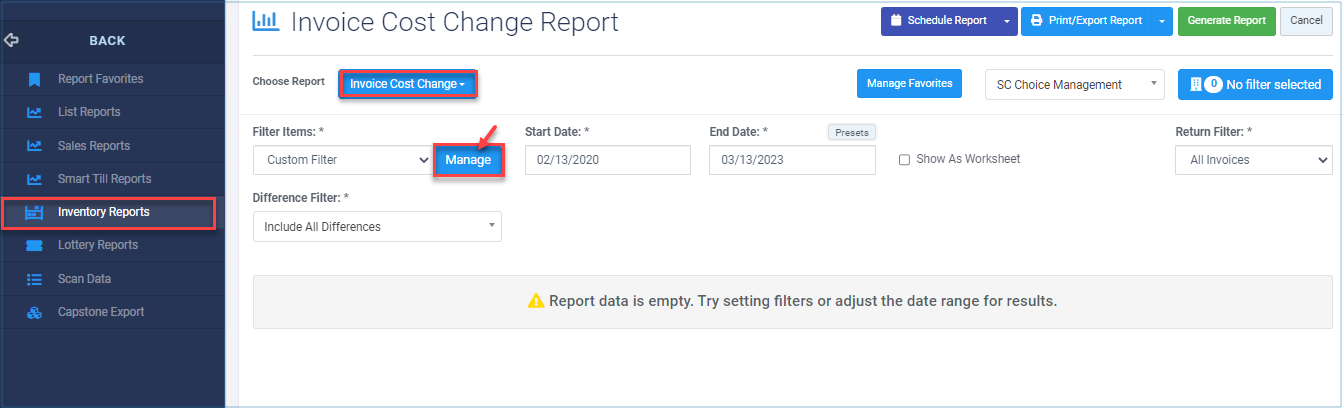The image size is (1344, 408).
Task: Click the Manage Favorites button
Action: coord(909,84)
